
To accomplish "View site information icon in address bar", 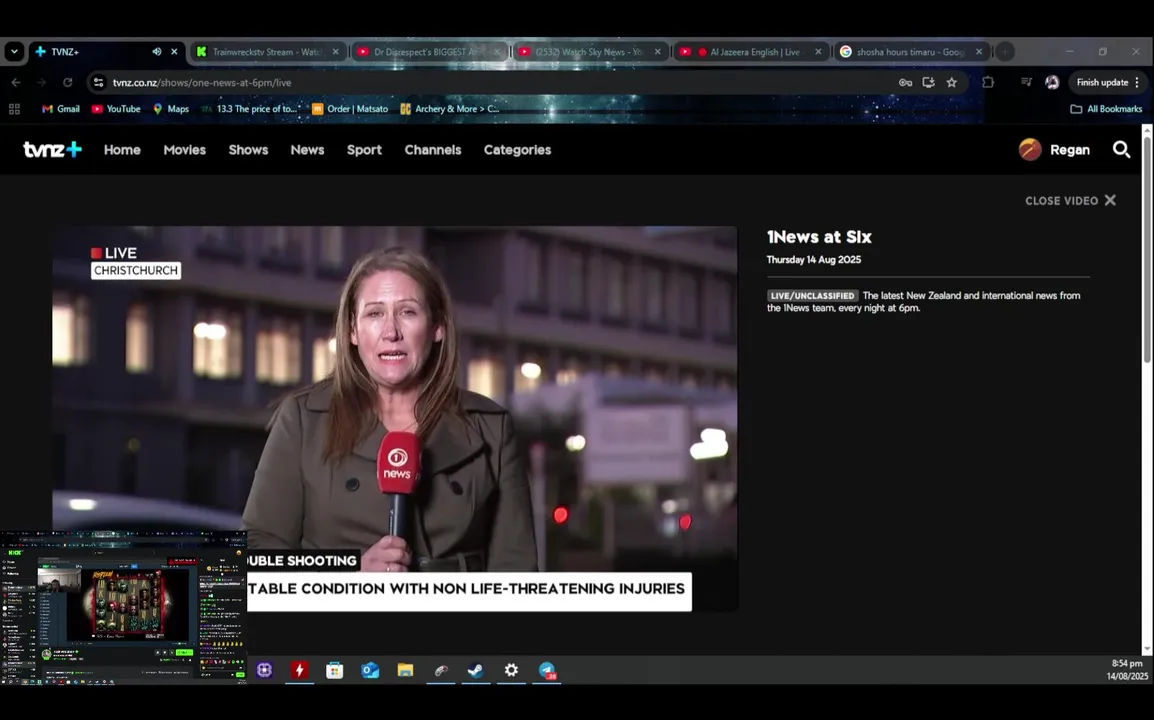I will pos(99,82).
